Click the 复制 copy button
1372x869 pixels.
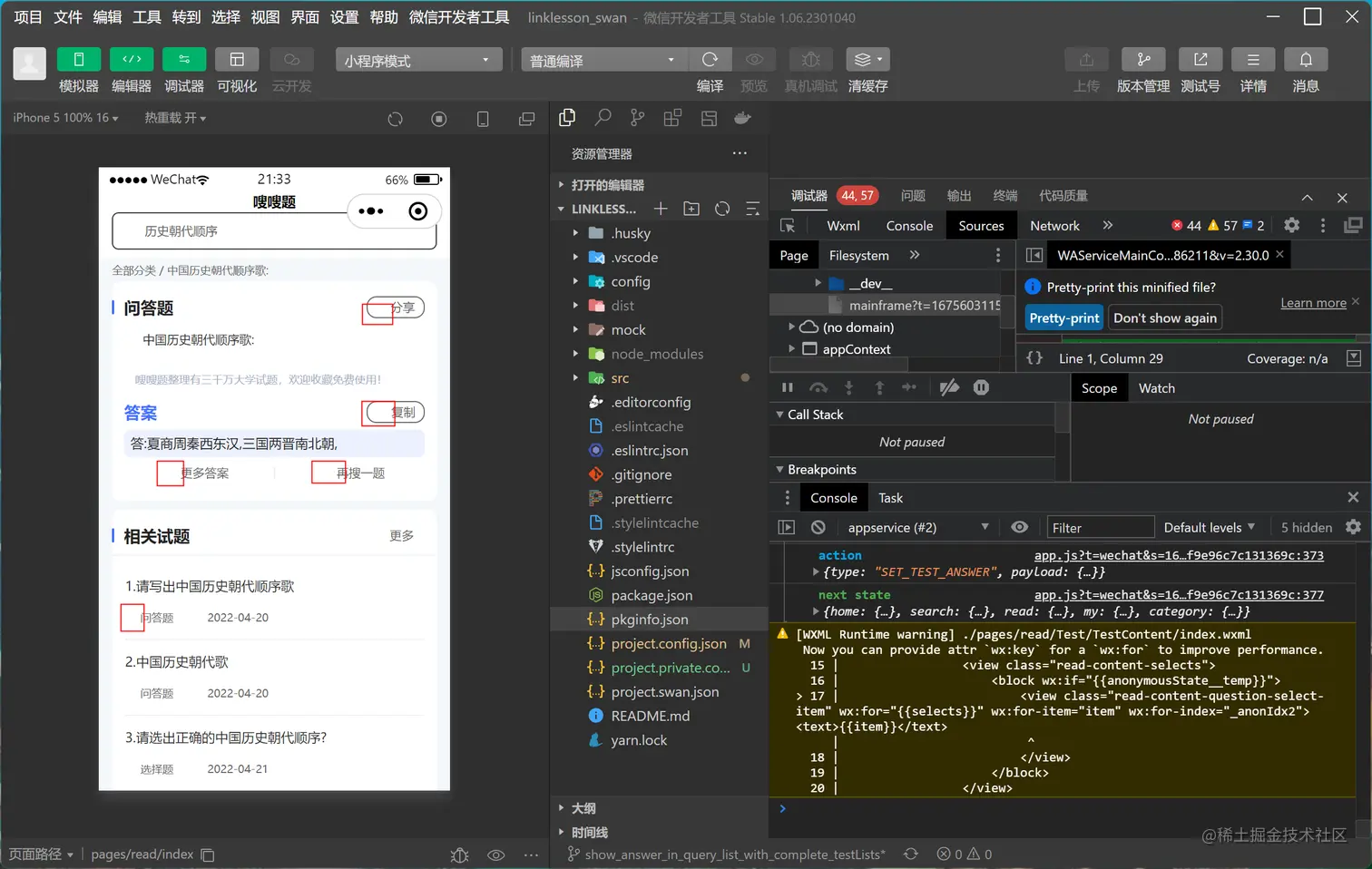click(x=395, y=413)
